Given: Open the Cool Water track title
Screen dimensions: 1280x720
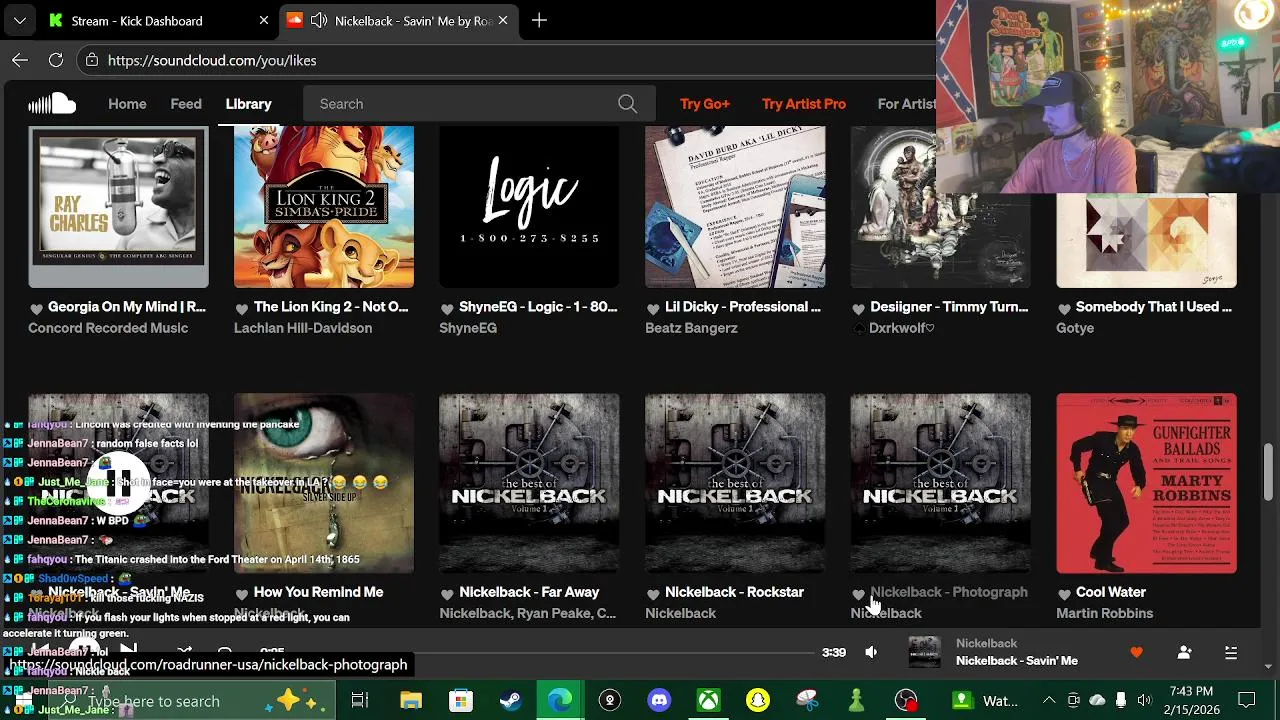Looking at the screenshot, I should (1111, 592).
